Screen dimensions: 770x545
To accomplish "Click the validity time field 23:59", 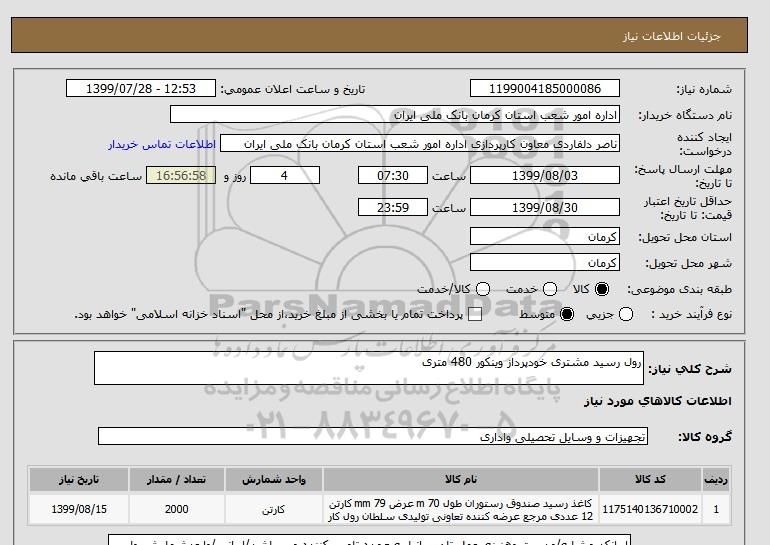I will coord(393,207).
